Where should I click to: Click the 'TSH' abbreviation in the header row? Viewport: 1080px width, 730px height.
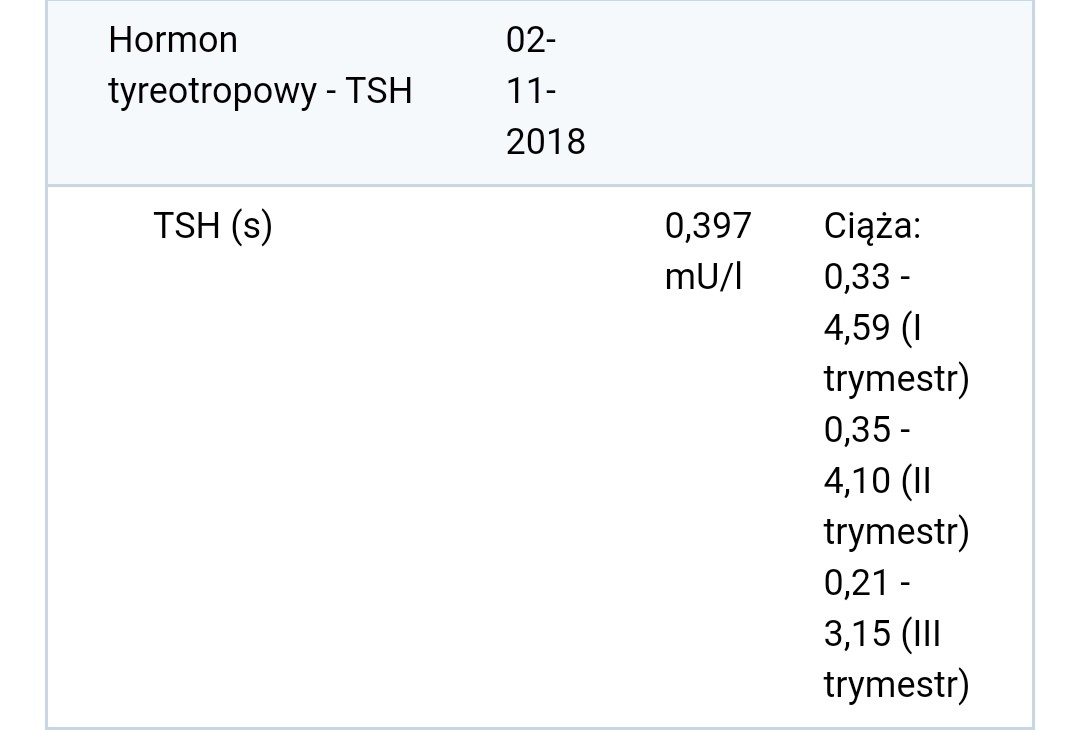pyautogui.click(x=379, y=91)
